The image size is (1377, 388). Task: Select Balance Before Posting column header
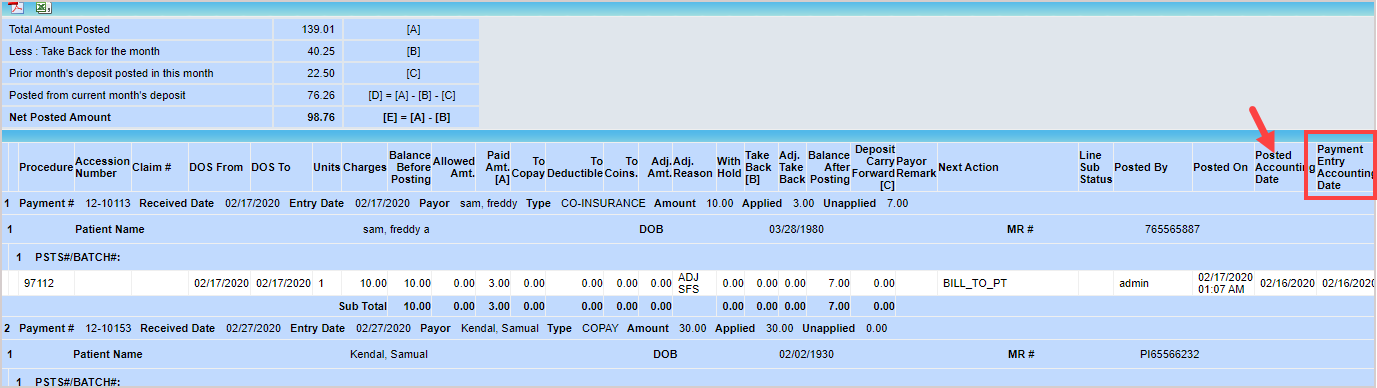(x=410, y=167)
